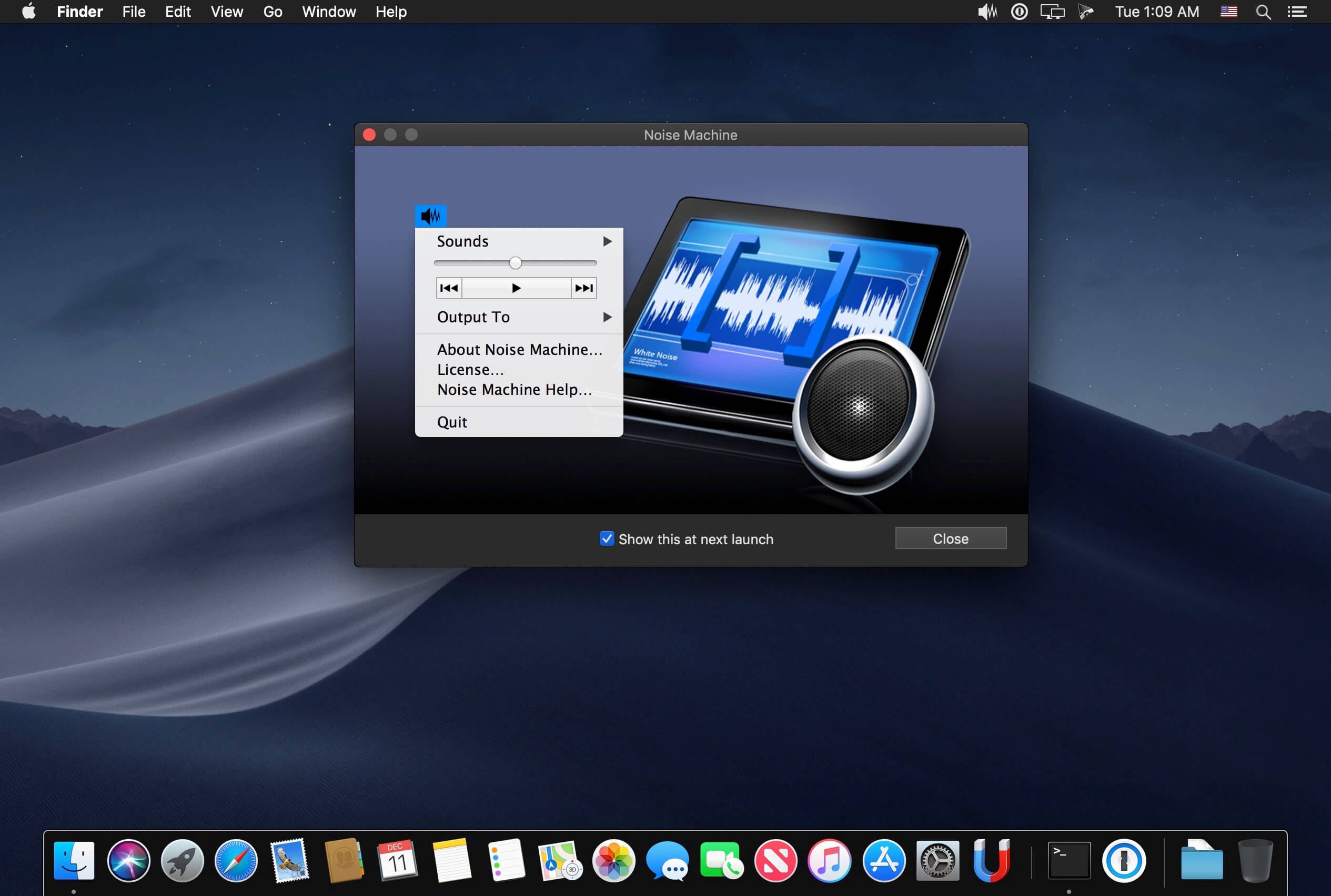The height and width of the screenshot is (896, 1331).
Task: Launch Safari from the Dock
Action: (x=236, y=860)
